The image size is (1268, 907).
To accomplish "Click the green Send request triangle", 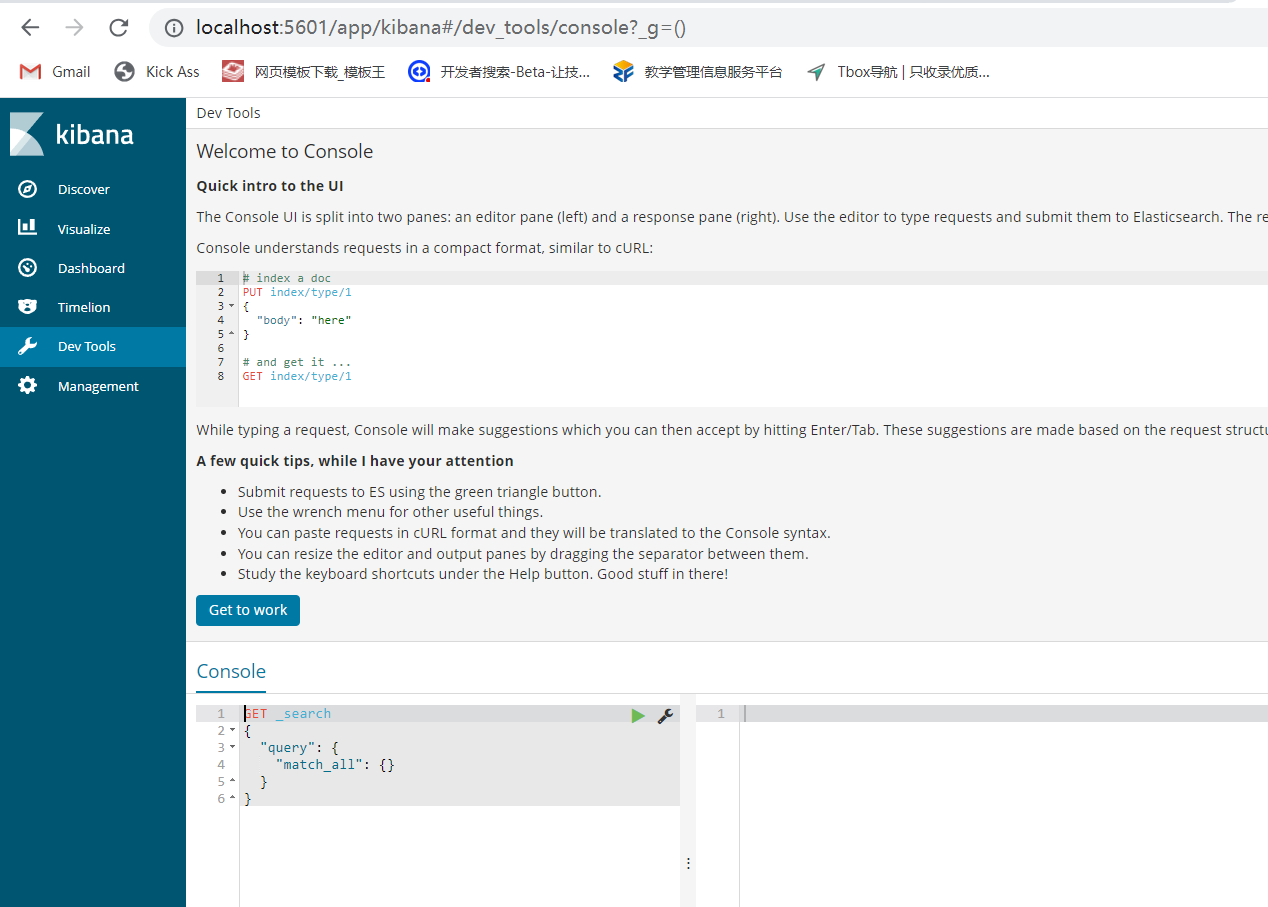I will [638, 715].
